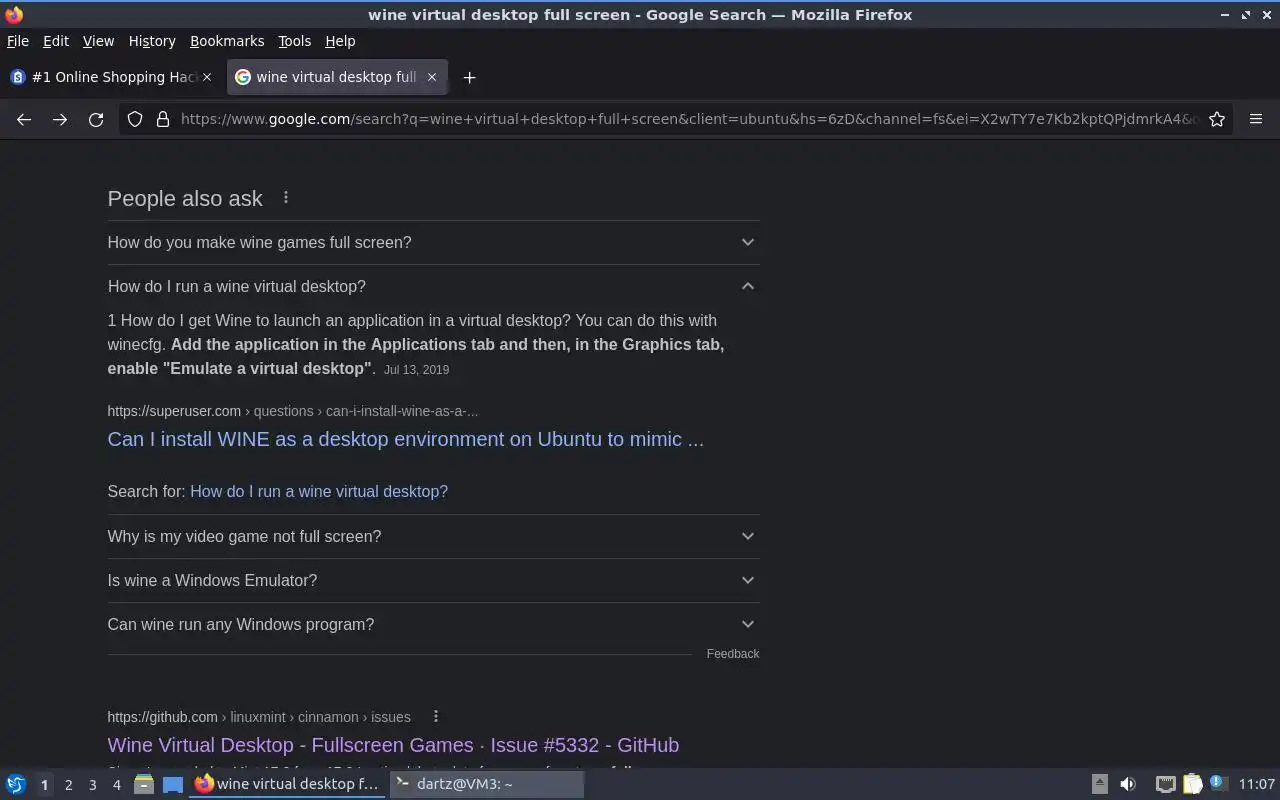Open the Lubuntu start menu icon
This screenshot has width=1280, height=800.
click(x=16, y=784)
